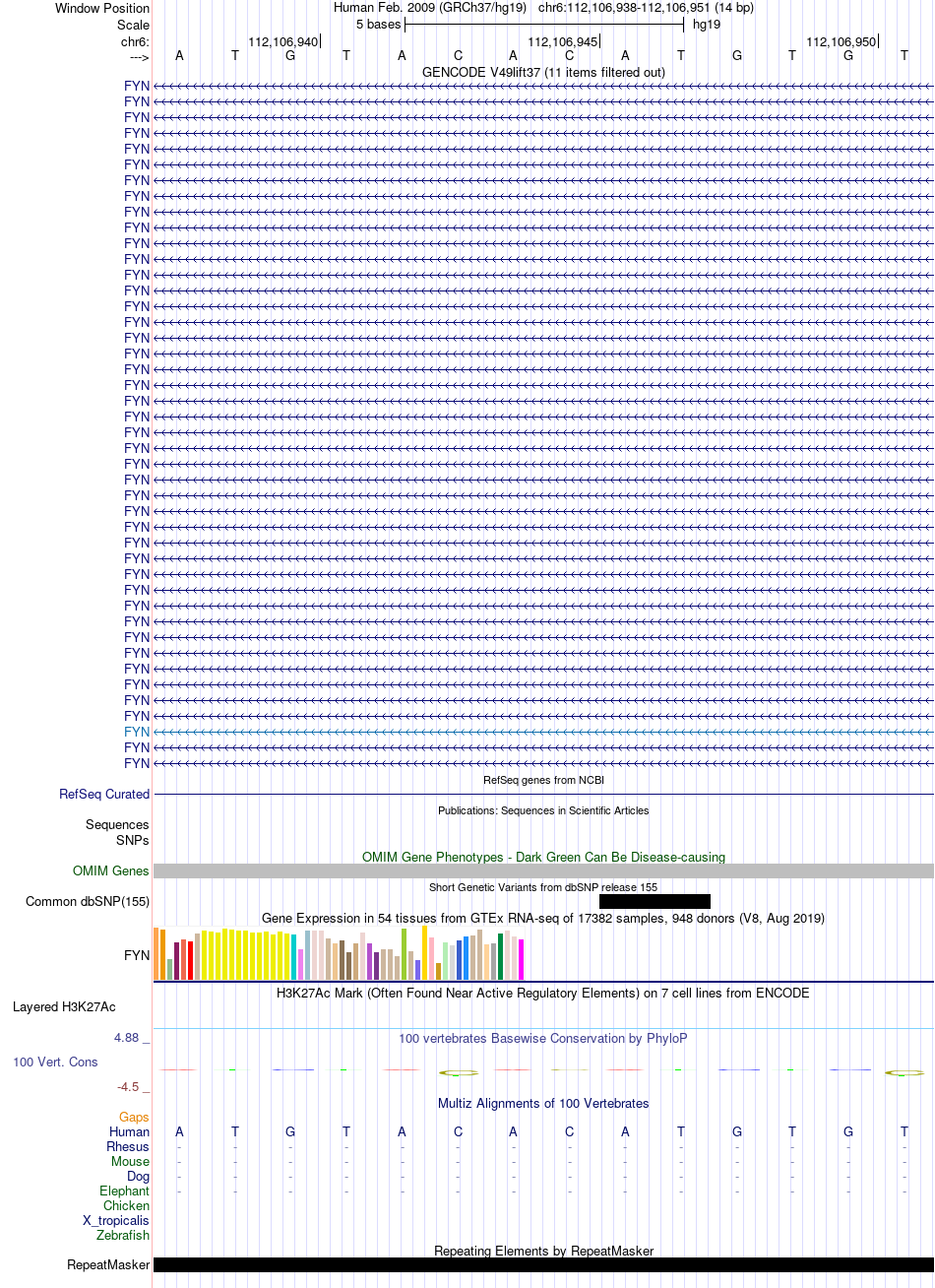The width and height of the screenshot is (935, 1288).
Task: Click the tall lime-green GTEx bar
Action: (404, 954)
